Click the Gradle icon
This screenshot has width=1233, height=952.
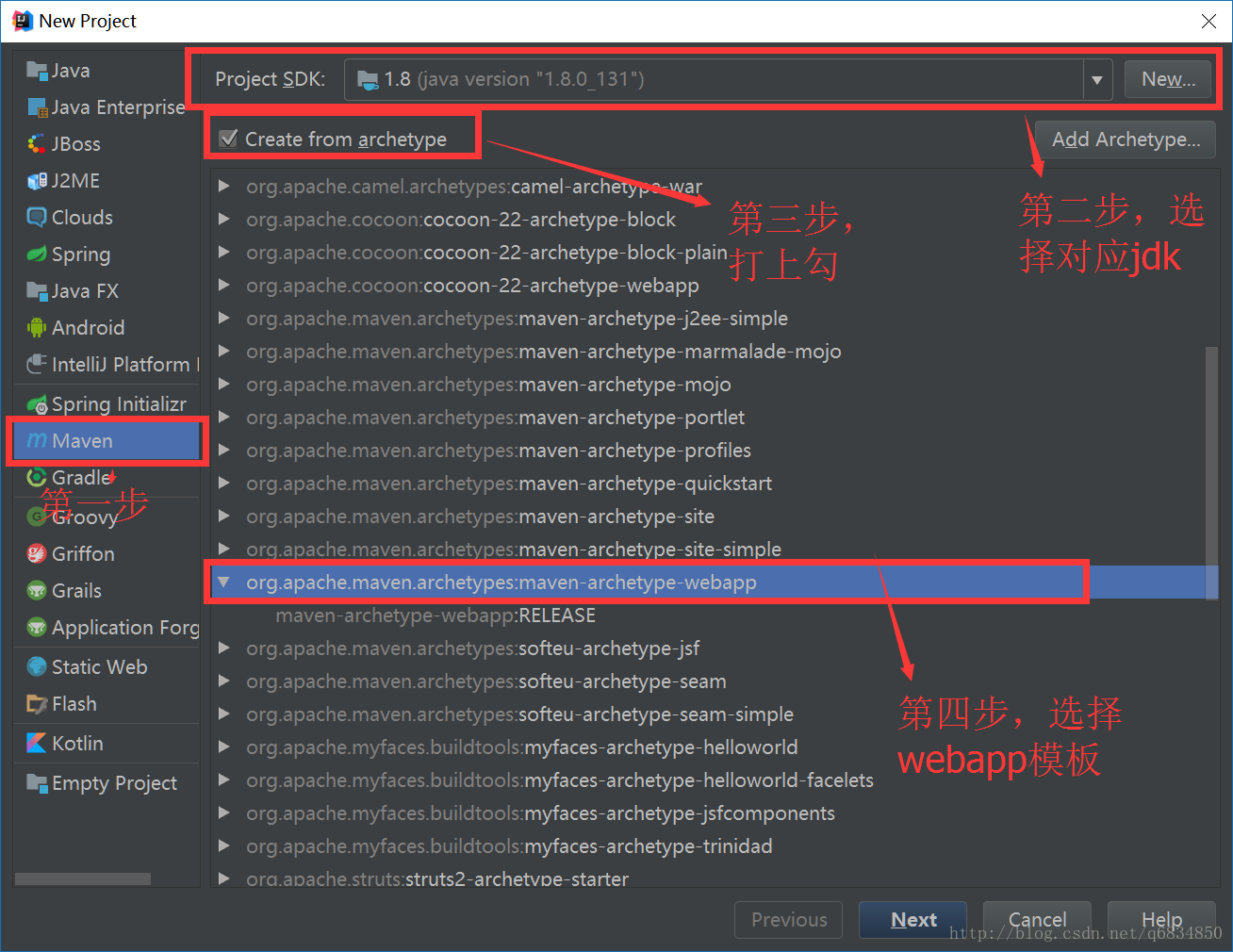point(37,478)
